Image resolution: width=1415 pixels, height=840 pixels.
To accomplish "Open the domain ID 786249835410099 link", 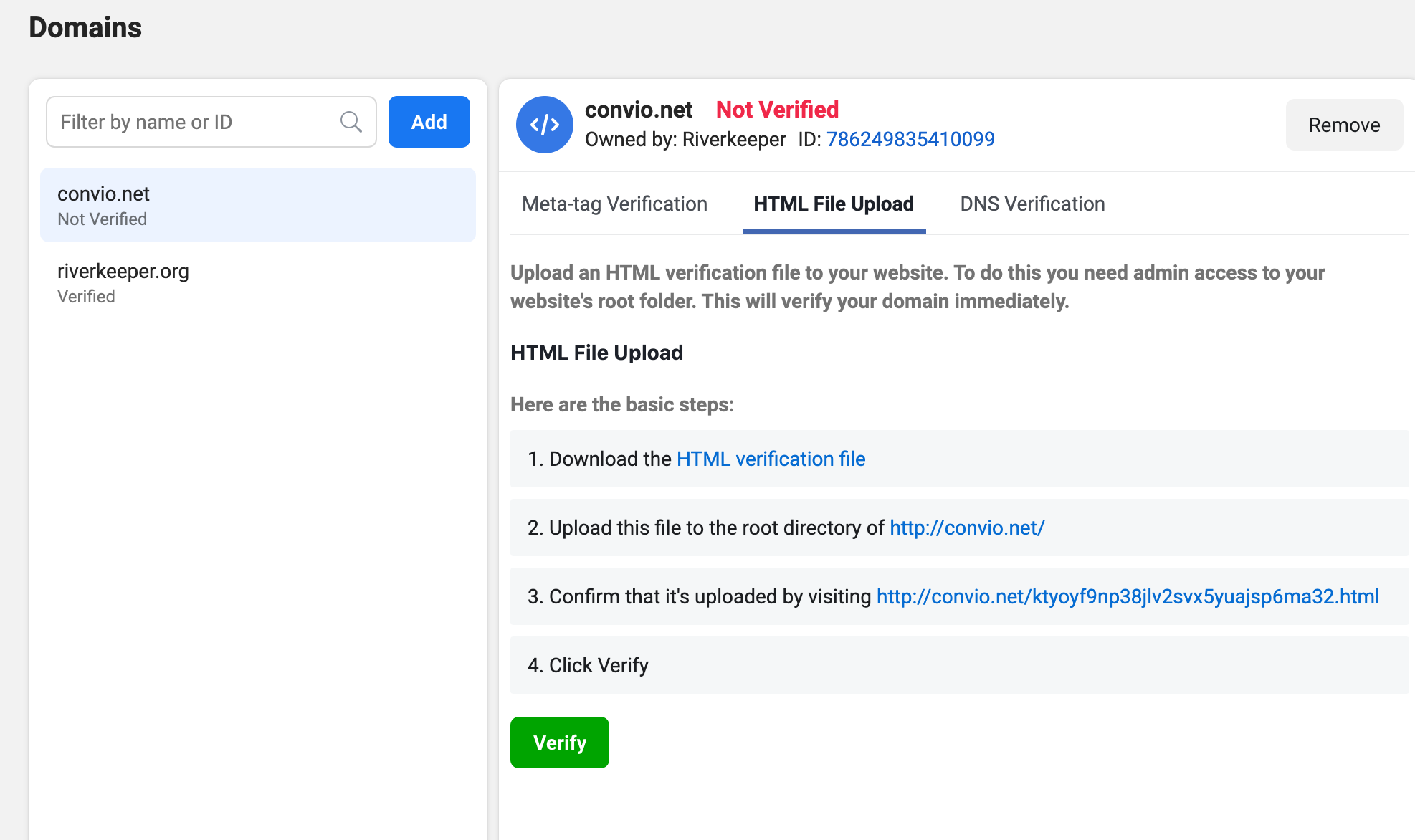I will (910, 139).
